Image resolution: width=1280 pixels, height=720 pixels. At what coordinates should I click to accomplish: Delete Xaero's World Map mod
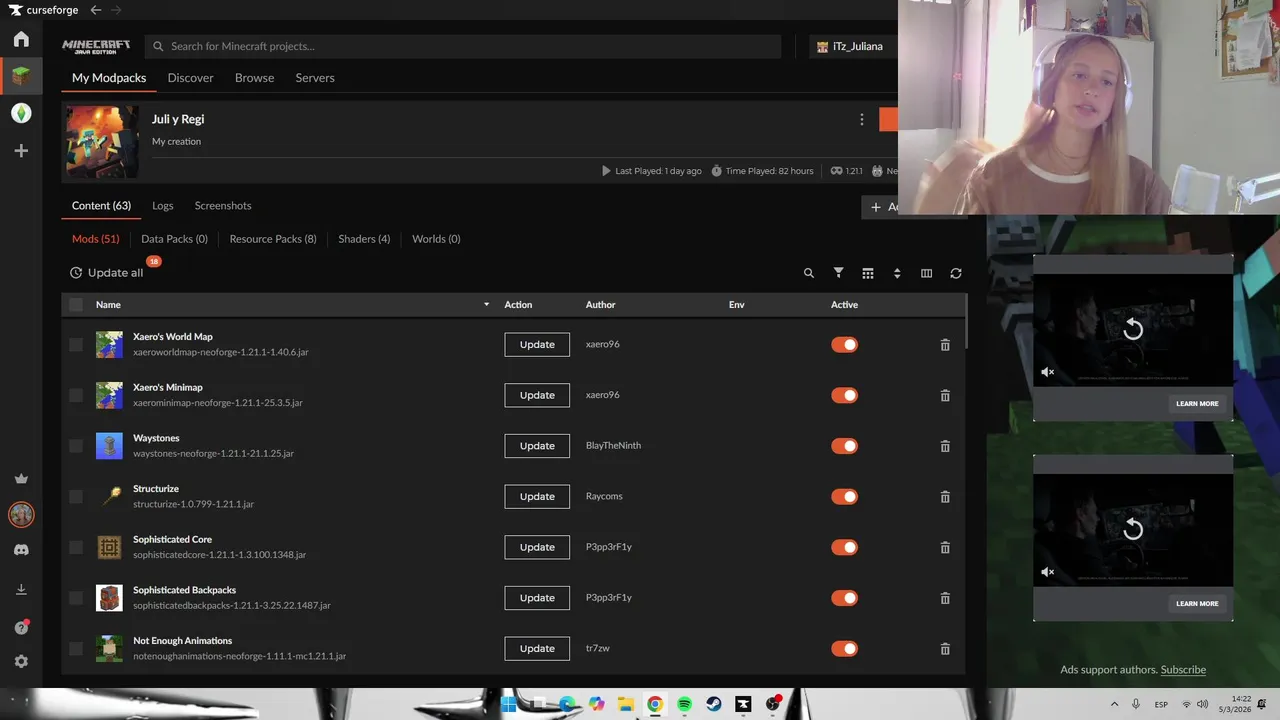[945, 345]
